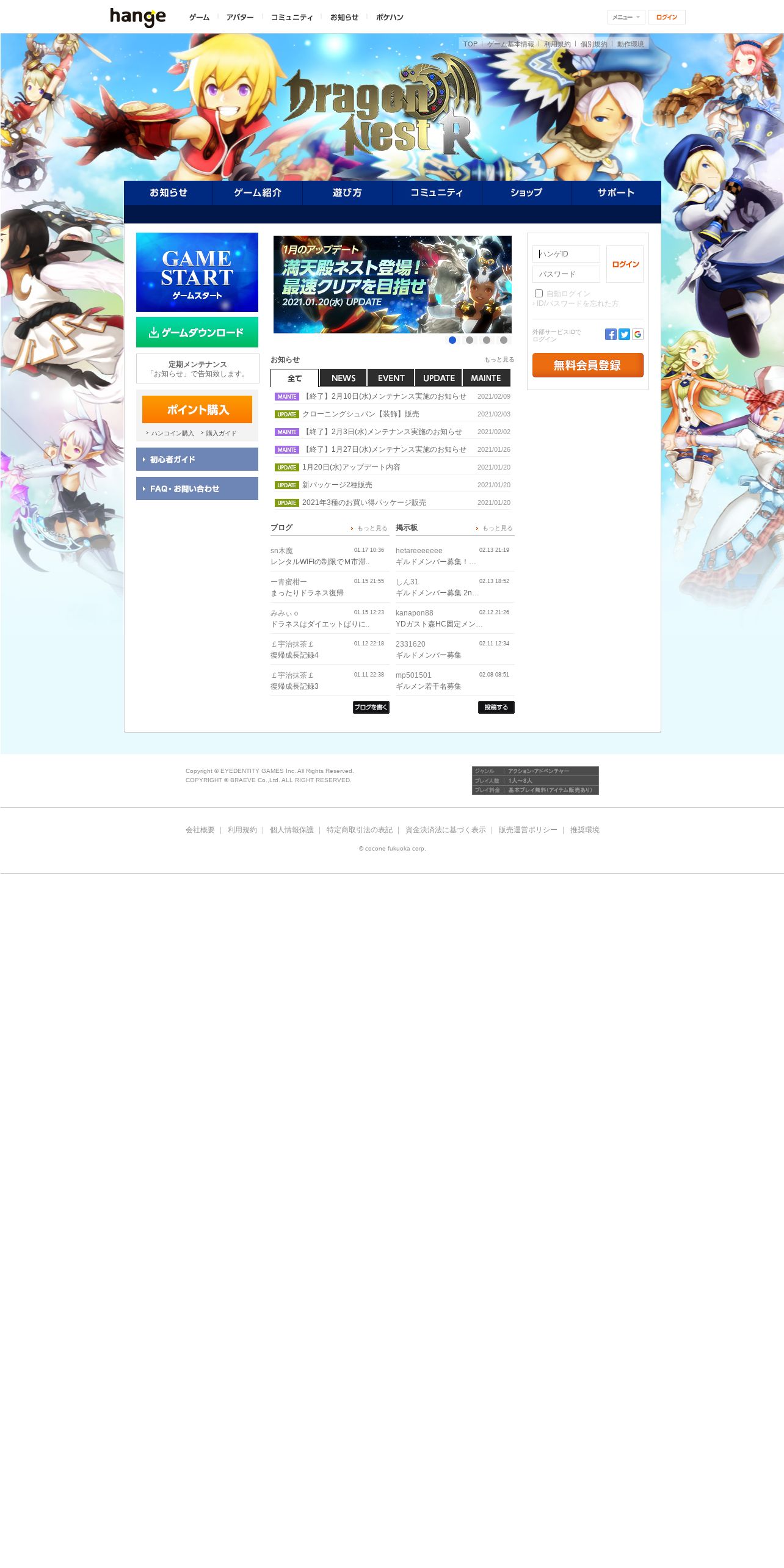This screenshot has height=1568, width=784.
Task: Open 新パッケージ2種販売 notice
Action: point(337,485)
